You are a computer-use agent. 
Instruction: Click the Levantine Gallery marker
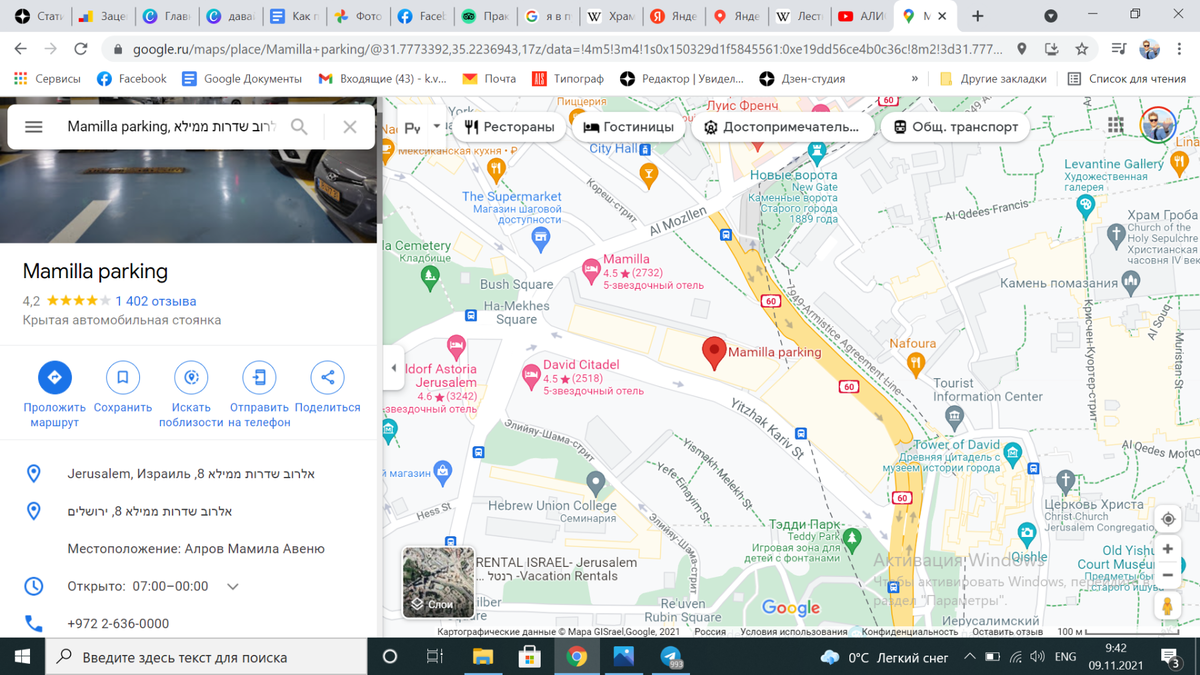click(1087, 206)
